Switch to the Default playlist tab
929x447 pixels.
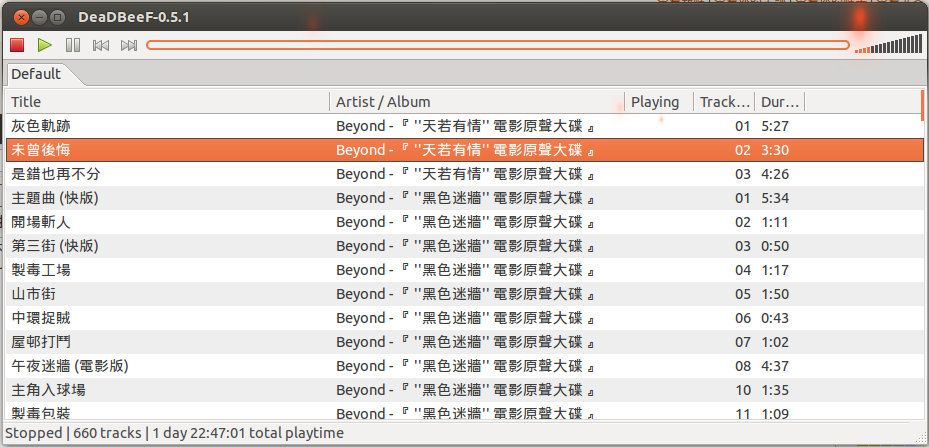point(36,74)
